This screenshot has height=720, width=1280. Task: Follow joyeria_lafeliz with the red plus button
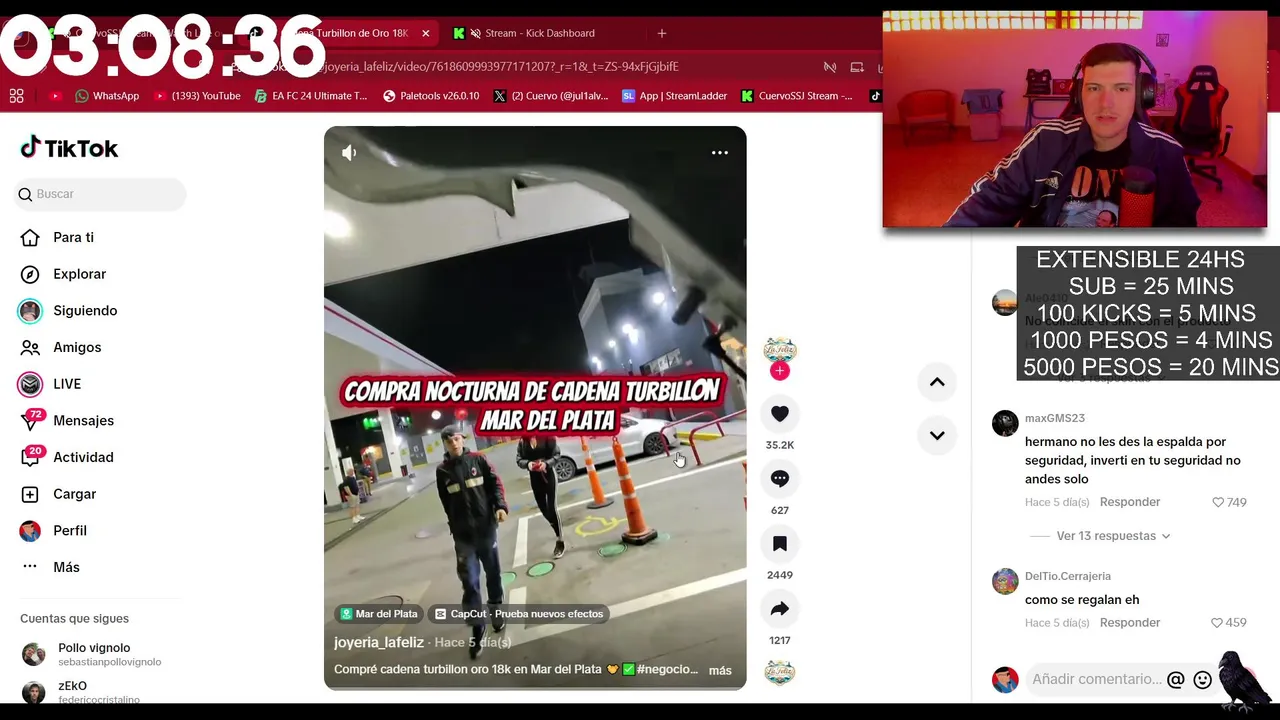[780, 371]
